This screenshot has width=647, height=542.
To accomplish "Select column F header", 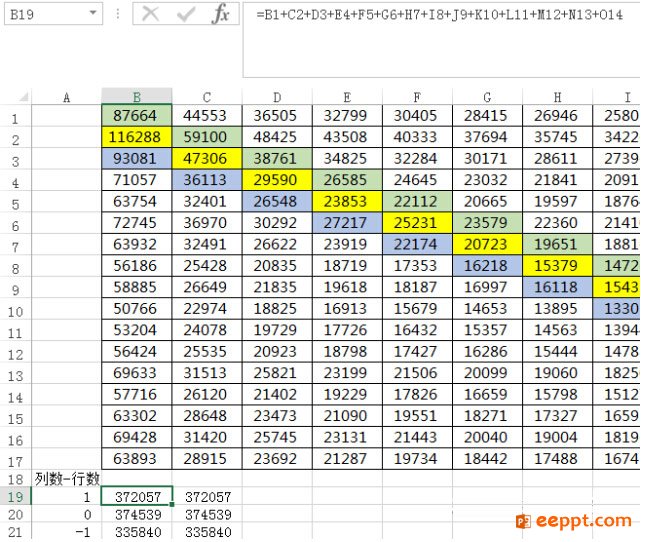I will click(417, 97).
